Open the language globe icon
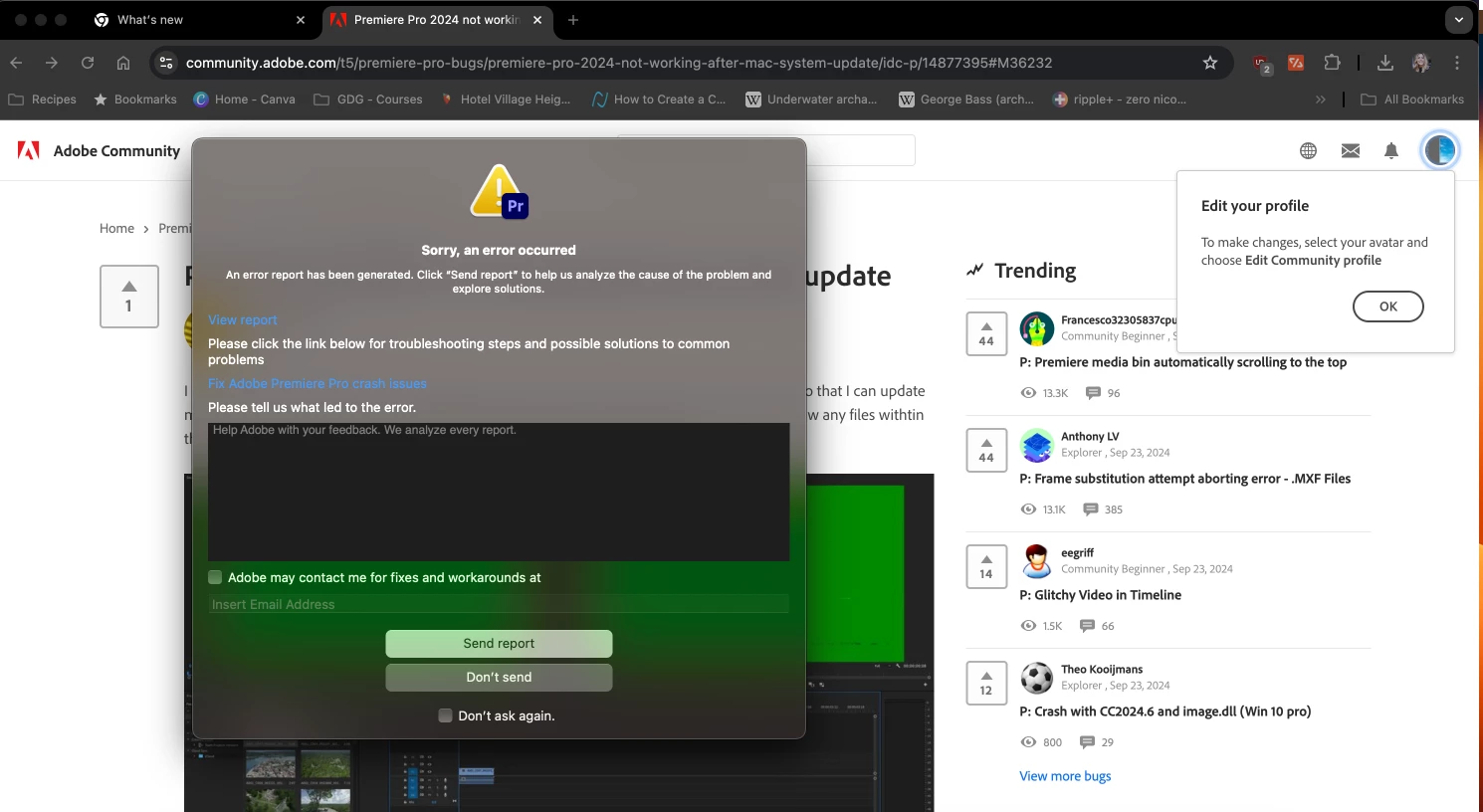 pyautogui.click(x=1308, y=150)
